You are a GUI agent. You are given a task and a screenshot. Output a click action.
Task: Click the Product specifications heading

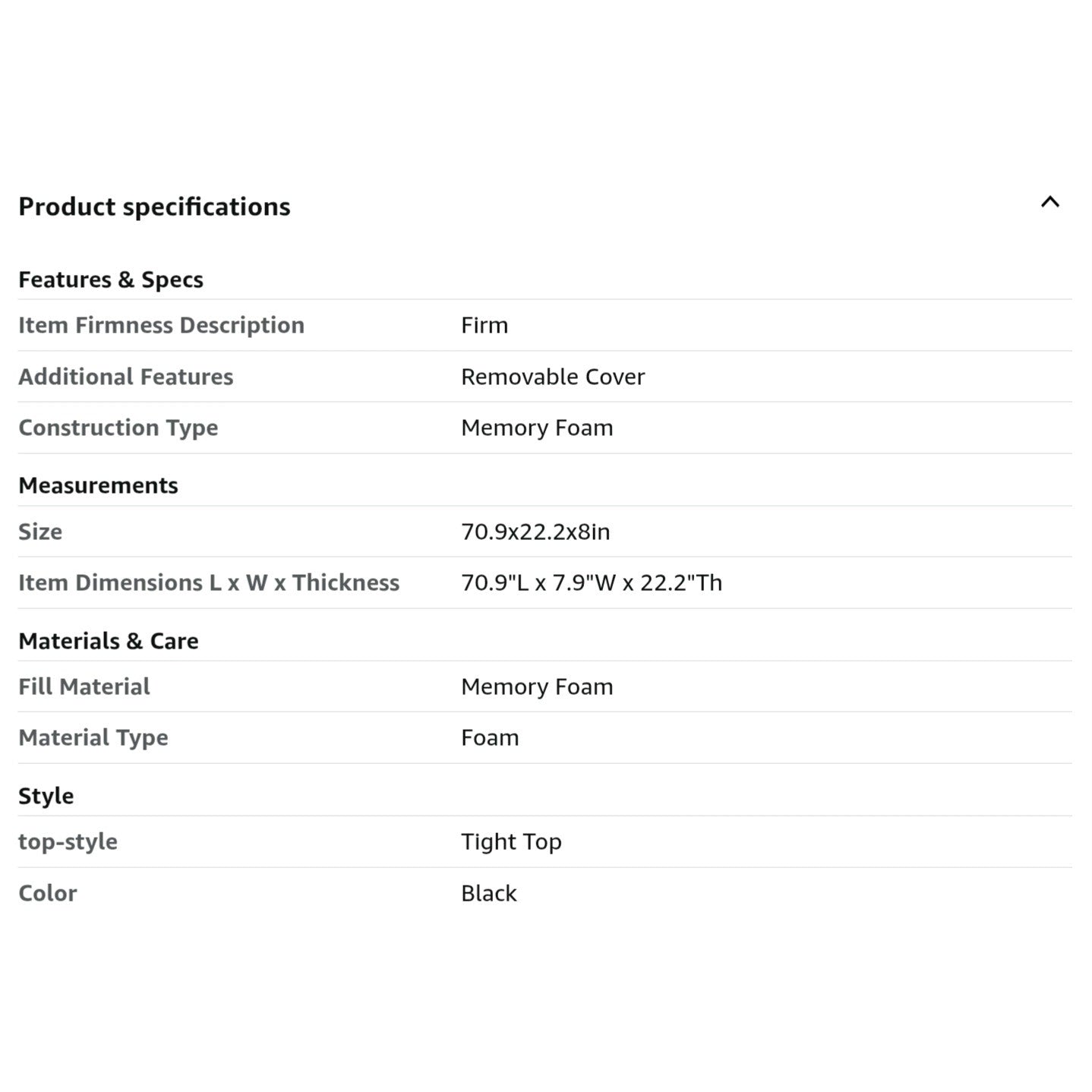(154, 207)
